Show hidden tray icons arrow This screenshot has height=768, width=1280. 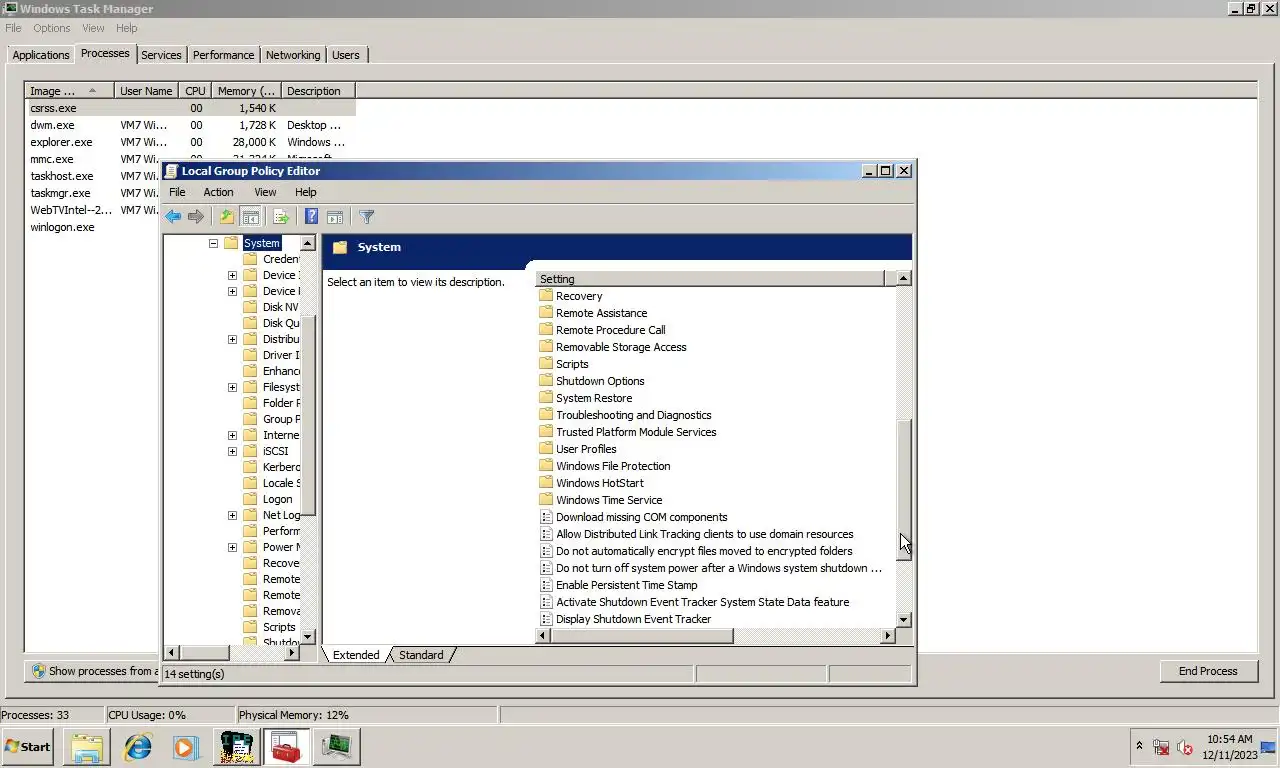click(x=1139, y=747)
